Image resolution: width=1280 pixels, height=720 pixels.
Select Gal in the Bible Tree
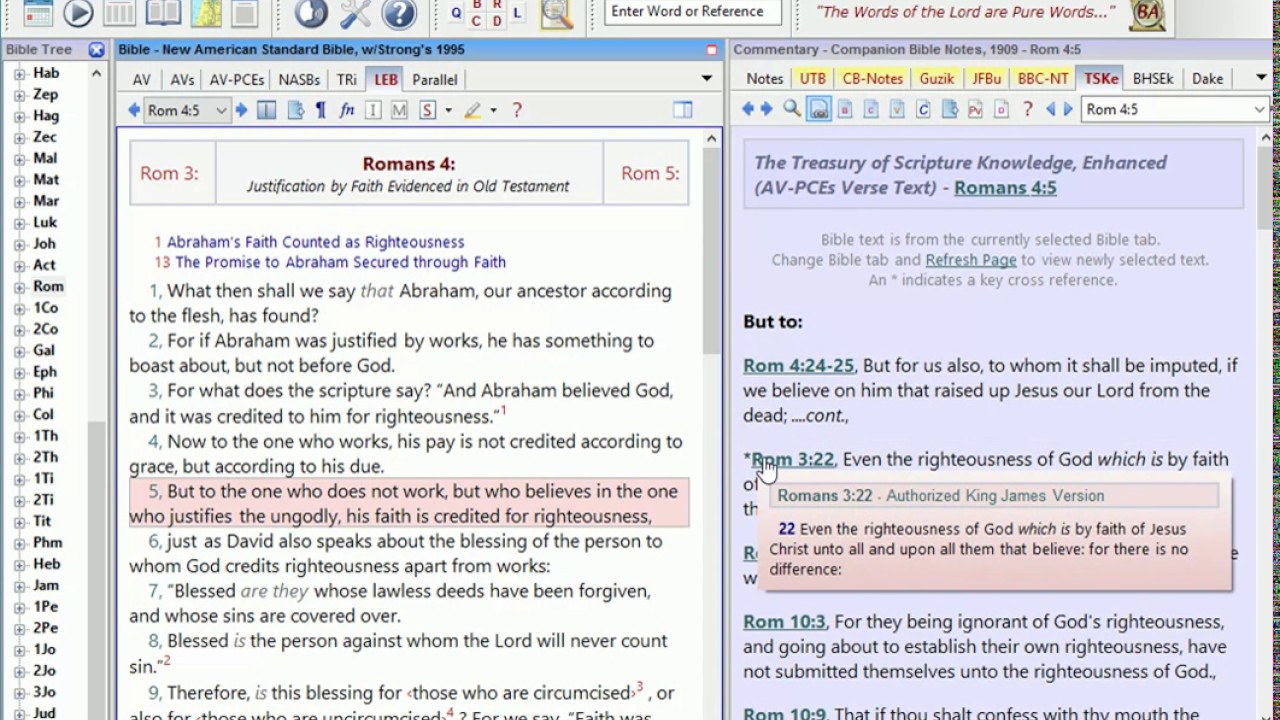point(44,350)
